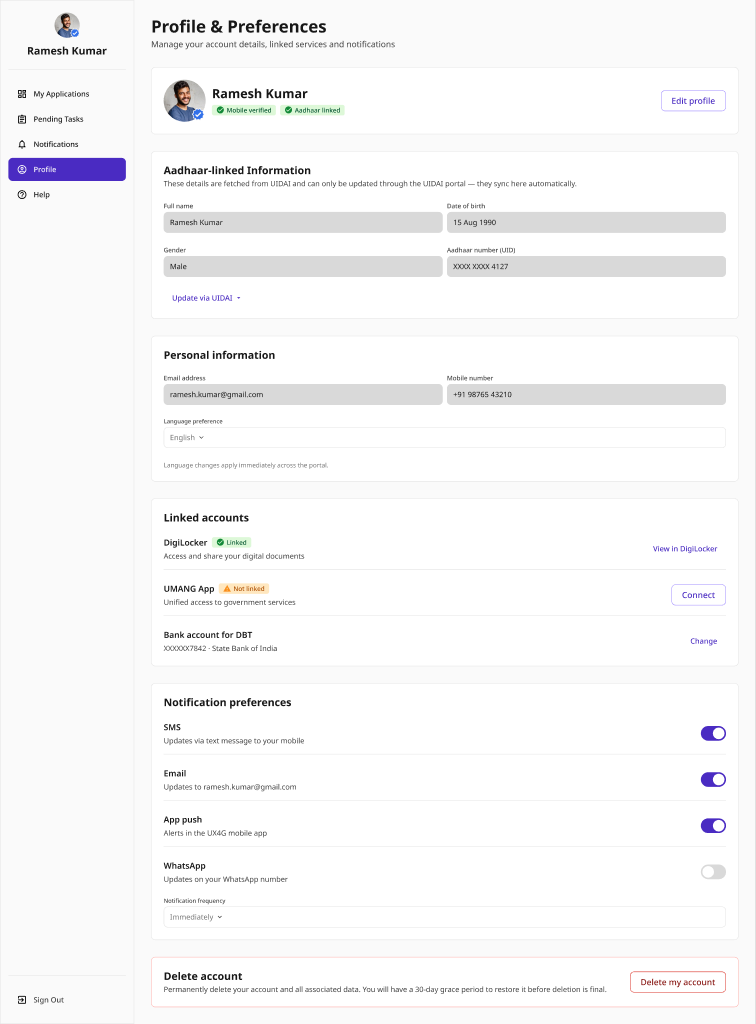Click the Pending Tasks clipboard icon
Image resolution: width=756 pixels, height=1024 pixels.
tap(22, 119)
